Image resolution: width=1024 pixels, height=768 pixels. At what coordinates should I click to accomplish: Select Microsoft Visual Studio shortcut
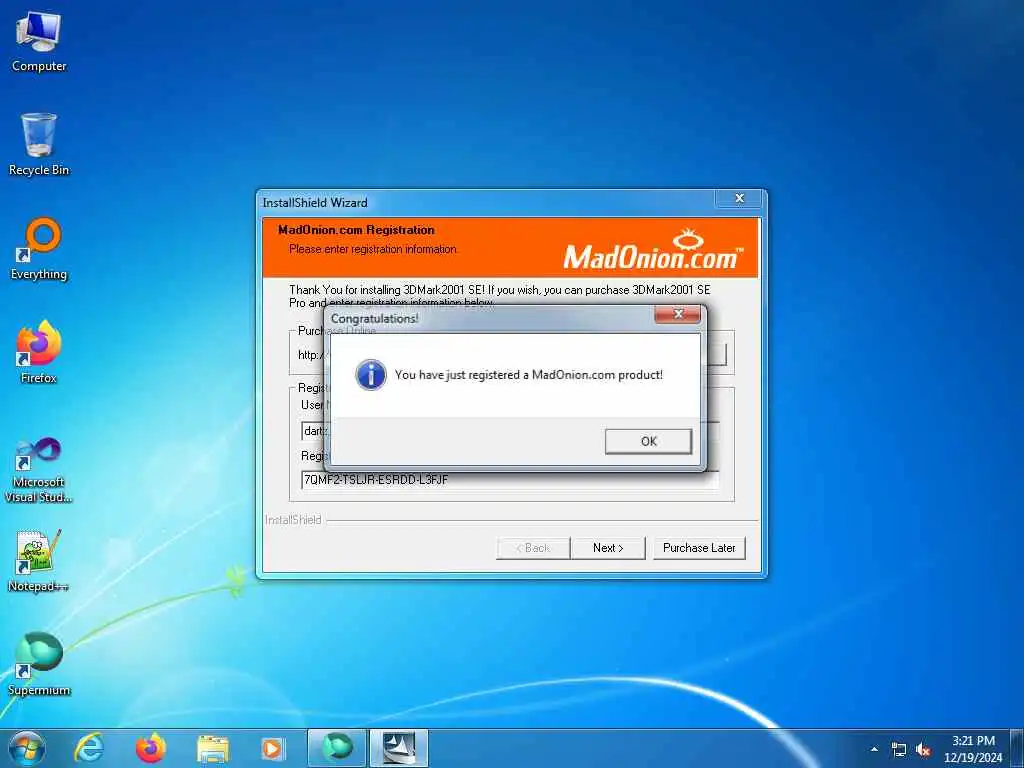tap(39, 470)
